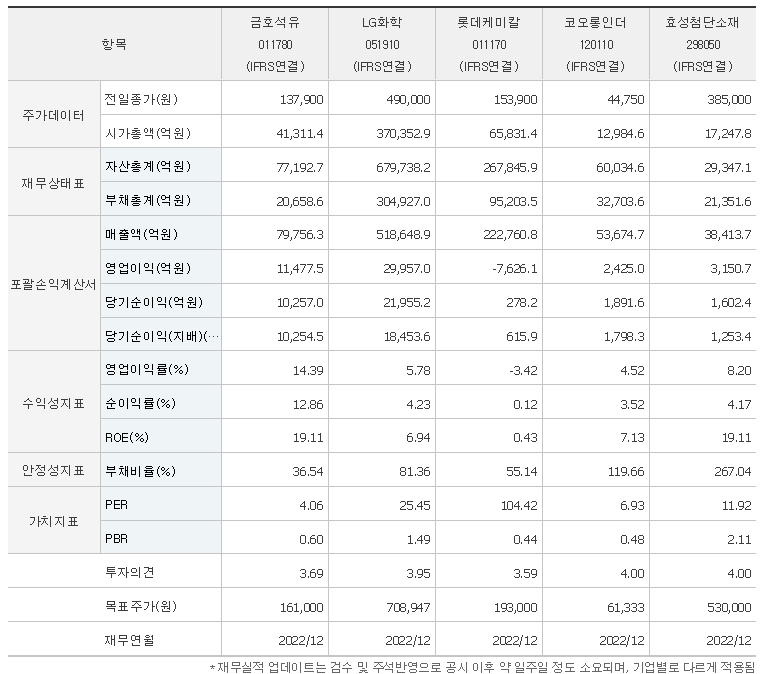
Task: Select total liabilities value 32,703.6
Action: pyautogui.click(x=621, y=201)
